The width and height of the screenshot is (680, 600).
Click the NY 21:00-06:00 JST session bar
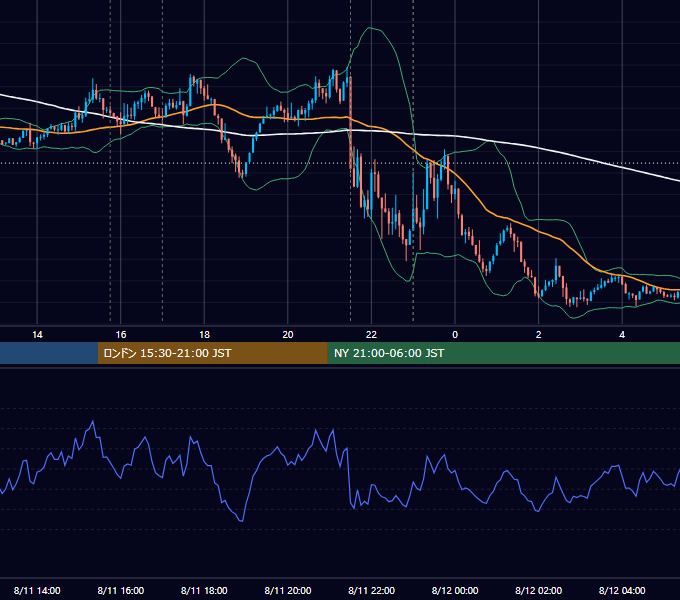click(503, 353)
